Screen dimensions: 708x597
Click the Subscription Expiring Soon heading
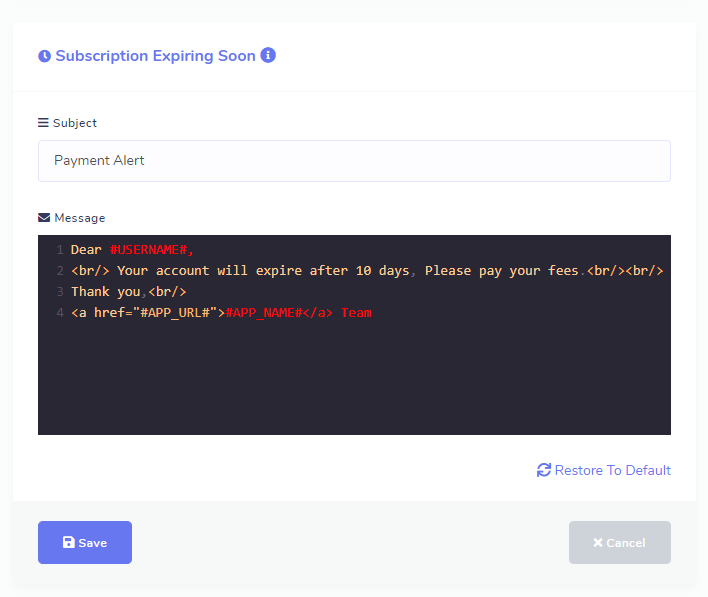pos(155,56)
